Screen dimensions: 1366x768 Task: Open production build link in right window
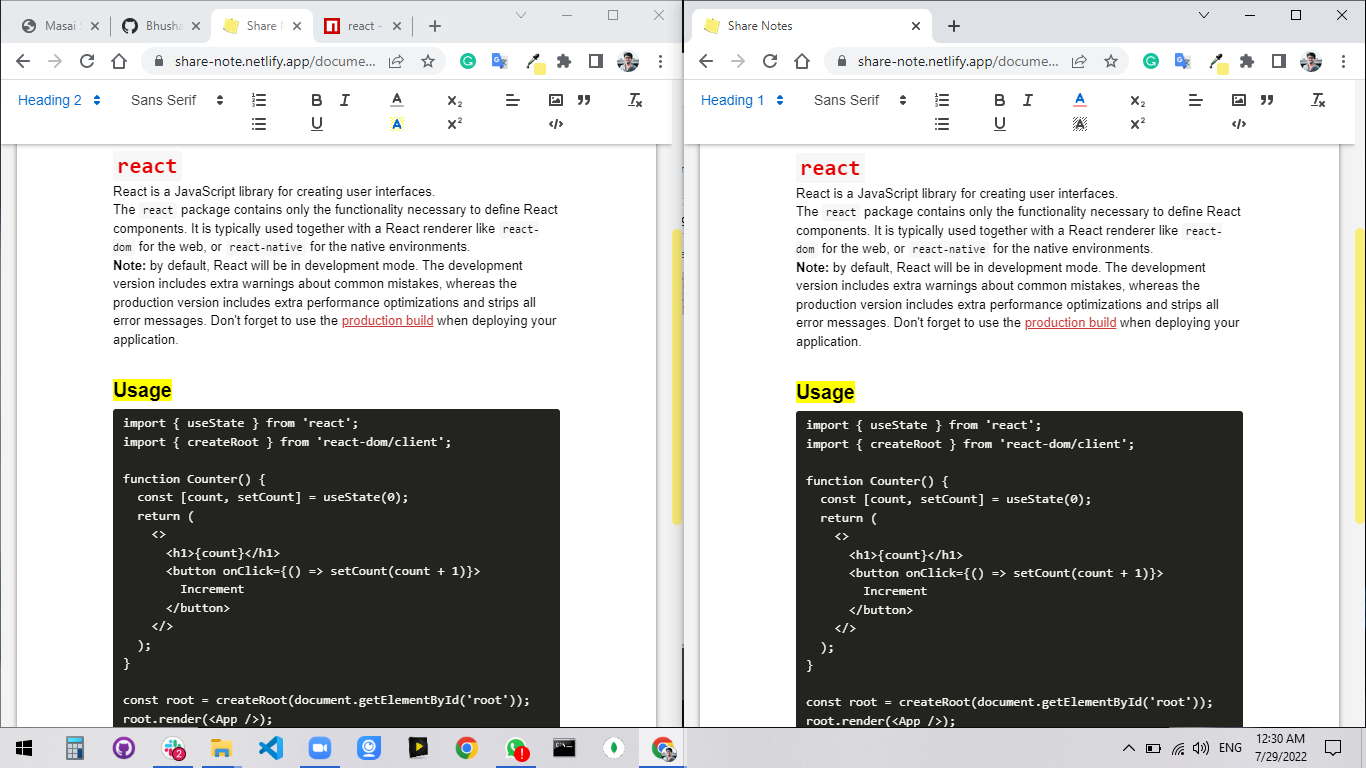click(x=1070, y=323)
